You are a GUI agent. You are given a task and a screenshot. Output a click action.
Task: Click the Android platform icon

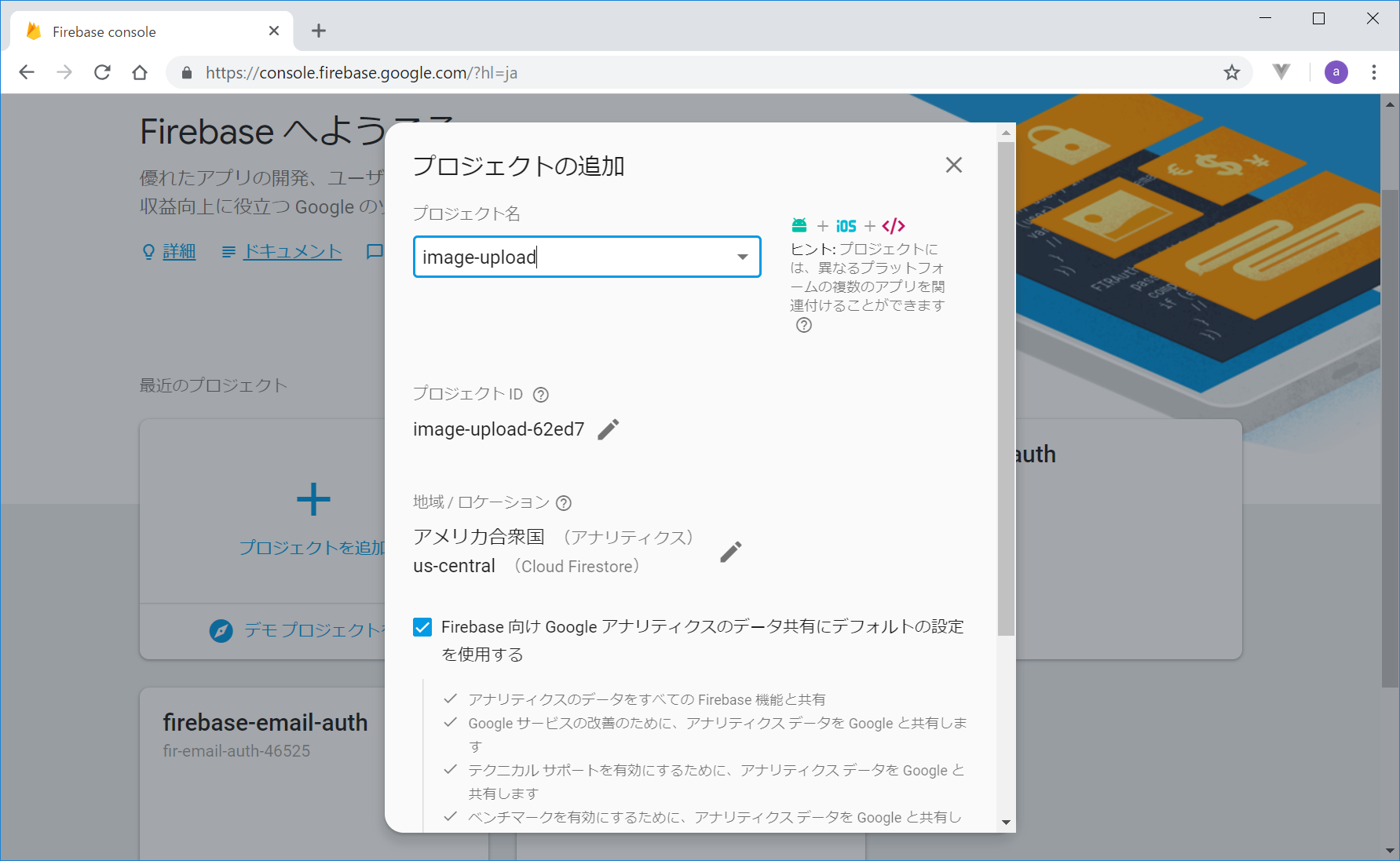(x=799, y=226)
